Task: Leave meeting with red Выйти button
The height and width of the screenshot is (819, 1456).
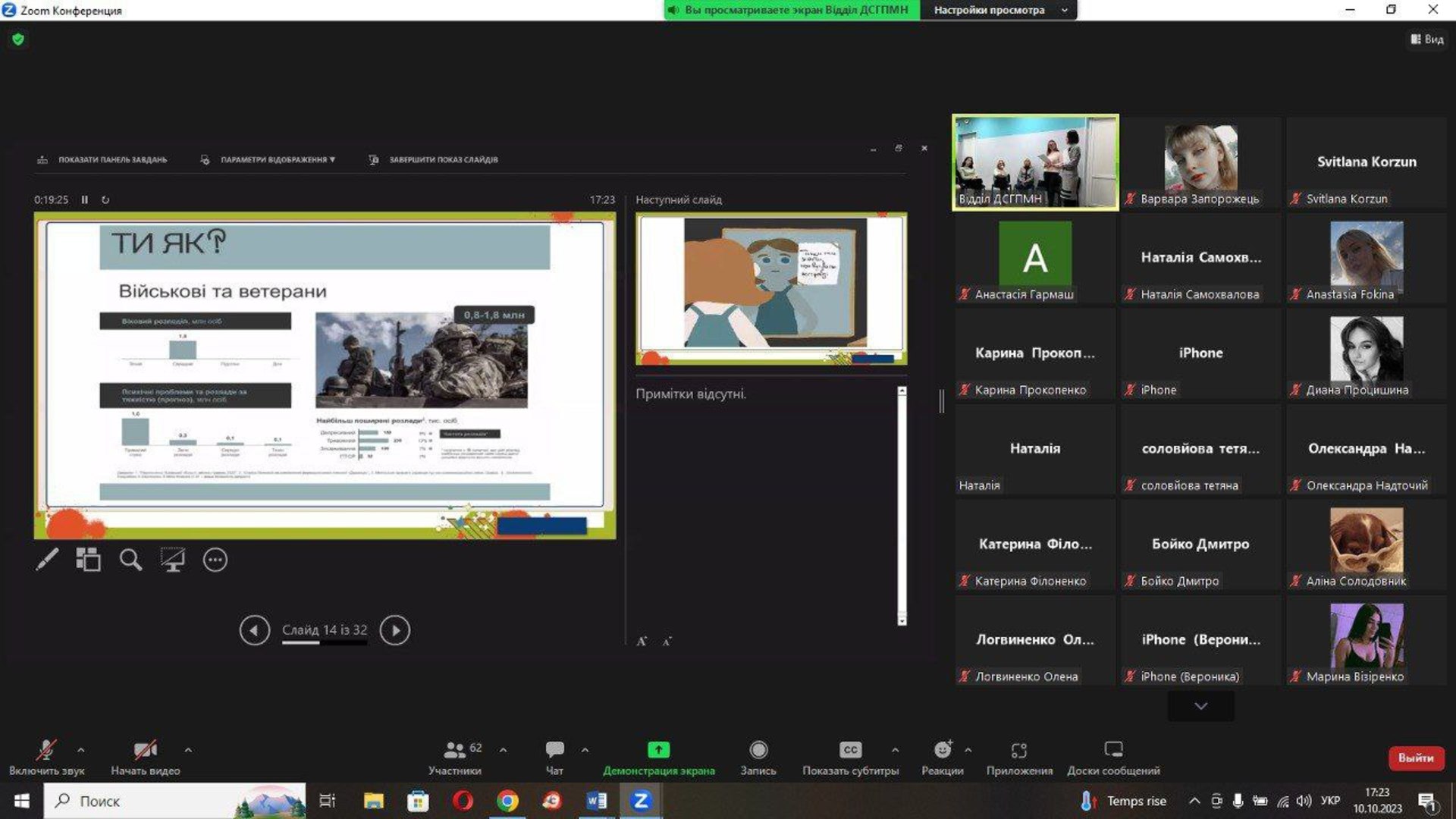Action: click(1415, 758)
